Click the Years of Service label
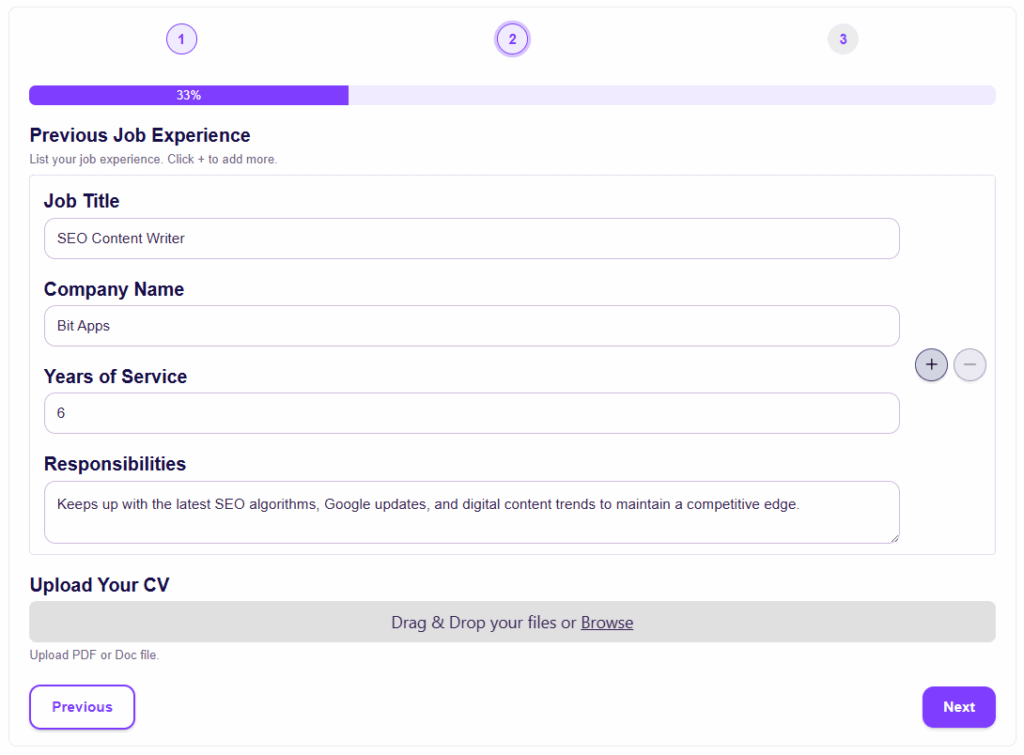1024x755 pixels. coord(115,377)
